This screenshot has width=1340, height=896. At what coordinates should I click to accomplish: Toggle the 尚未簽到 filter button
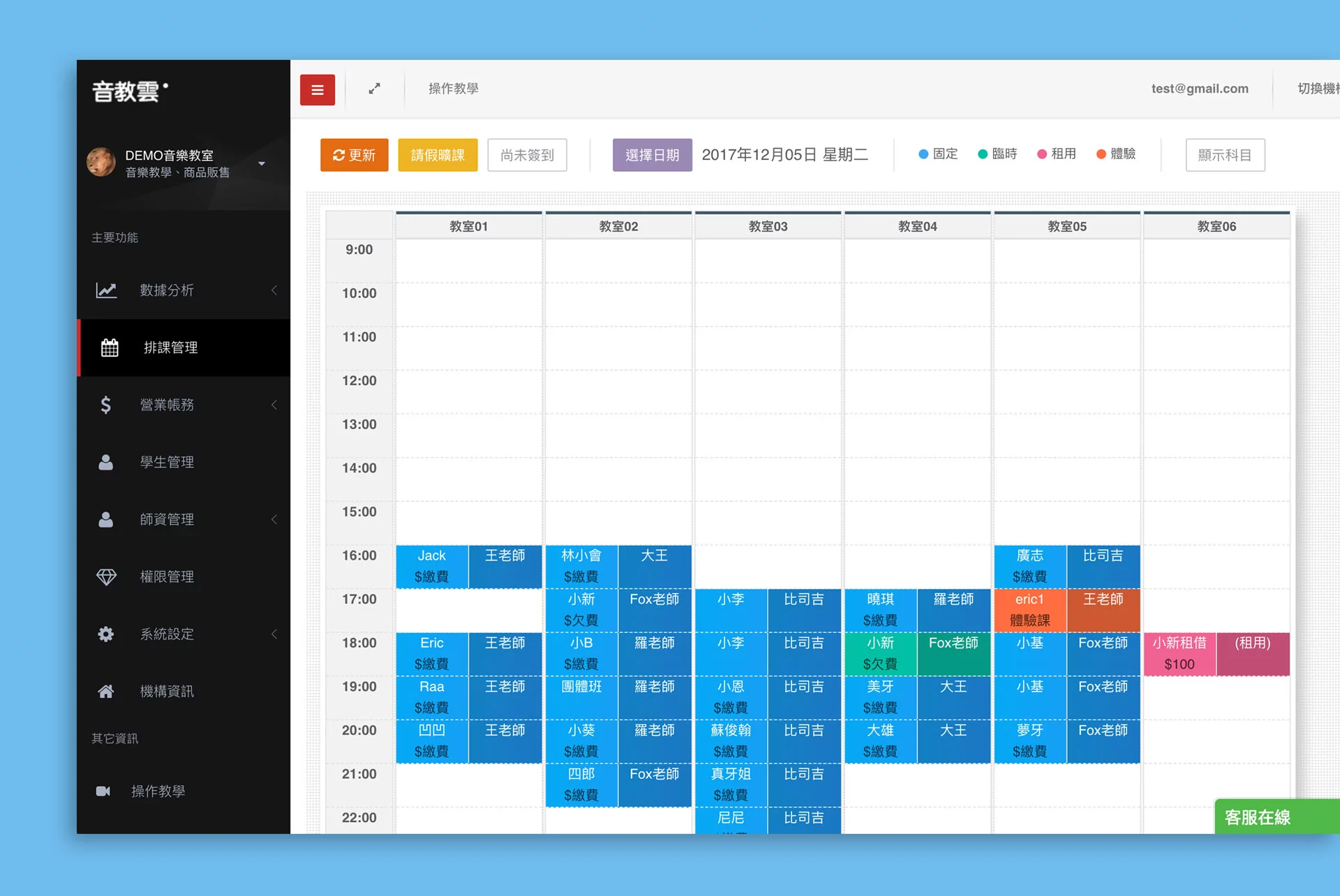[x=527, y=155]
